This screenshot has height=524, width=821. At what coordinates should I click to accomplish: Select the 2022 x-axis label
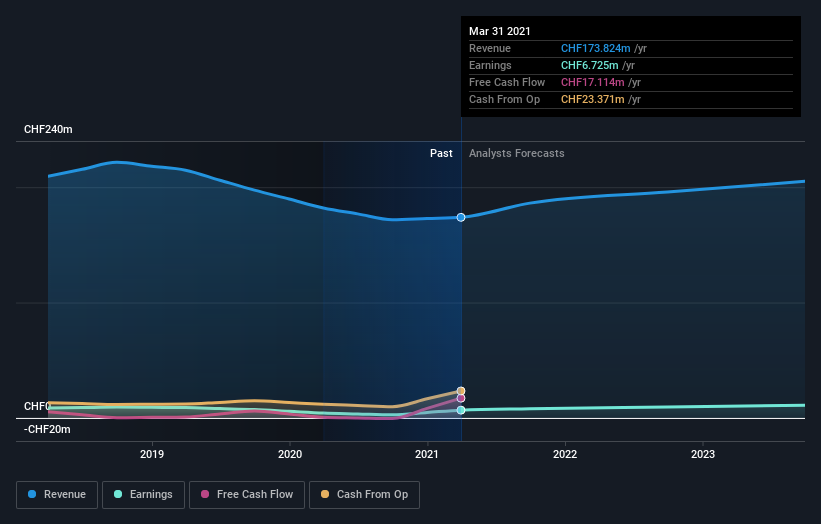coord(565,454)
